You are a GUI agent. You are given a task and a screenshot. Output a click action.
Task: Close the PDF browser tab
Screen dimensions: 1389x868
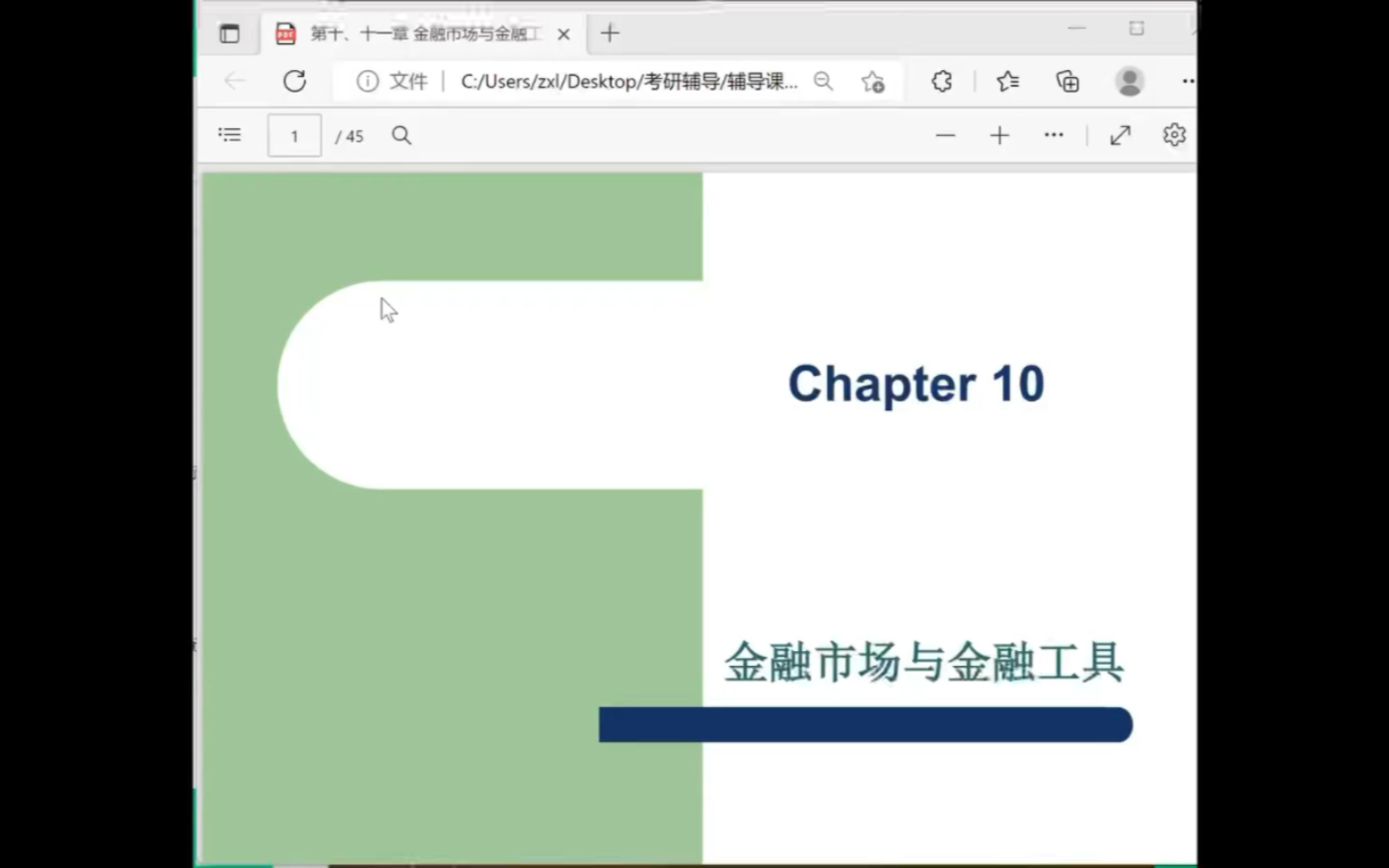click(x=563, y=34)
